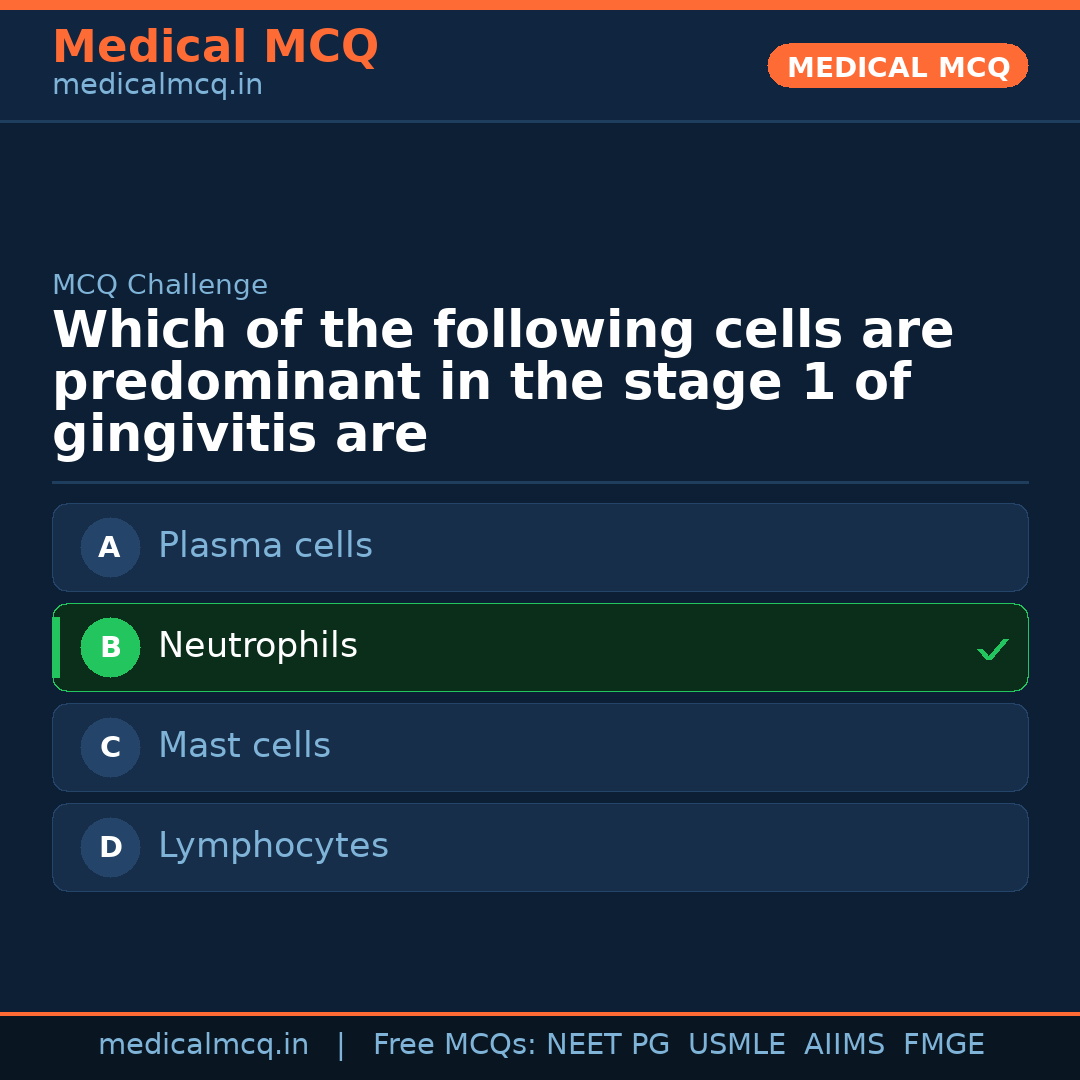
Task: Click the green highlight bar beside option B
Action: pyautogui.click(x=57, y=647)
